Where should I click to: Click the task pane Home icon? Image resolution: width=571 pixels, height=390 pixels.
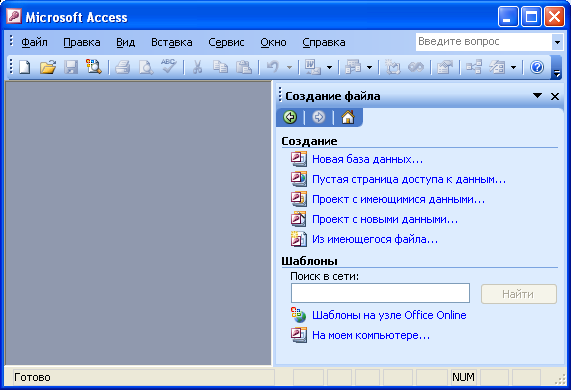click(x=348, y=117)
